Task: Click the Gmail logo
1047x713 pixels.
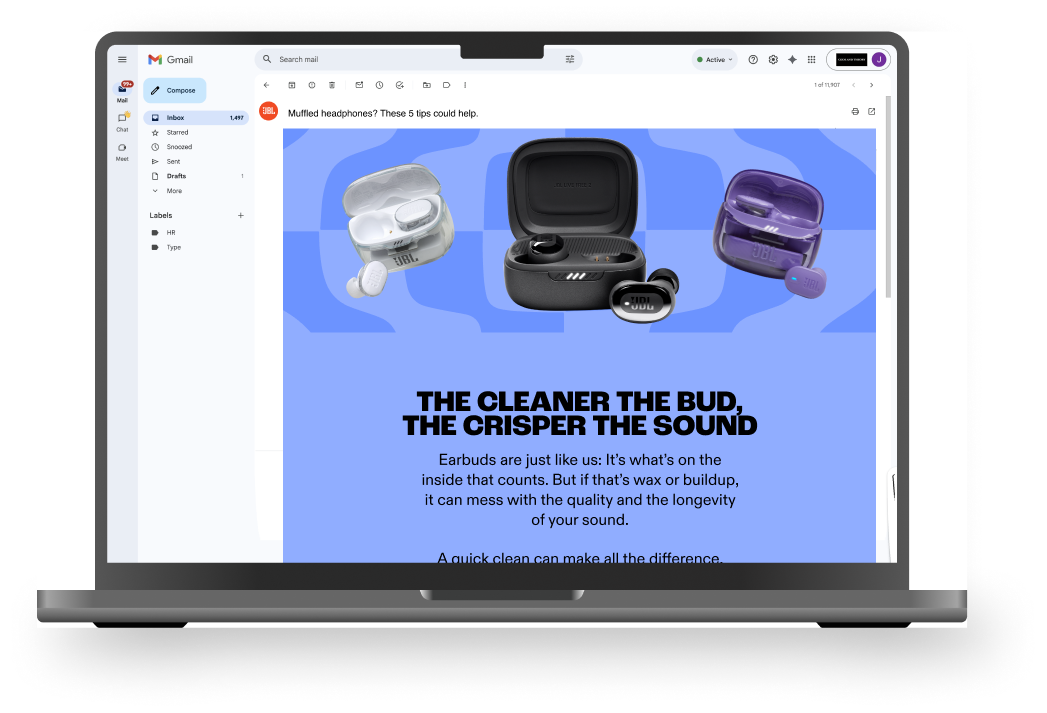Action: click(170, 59)
